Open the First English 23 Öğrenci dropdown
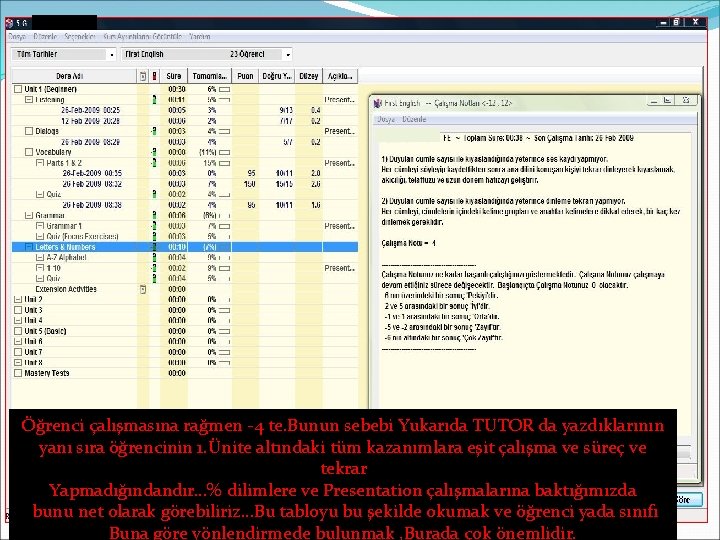This screenshot has width=720, height=540. pos(207,54)
